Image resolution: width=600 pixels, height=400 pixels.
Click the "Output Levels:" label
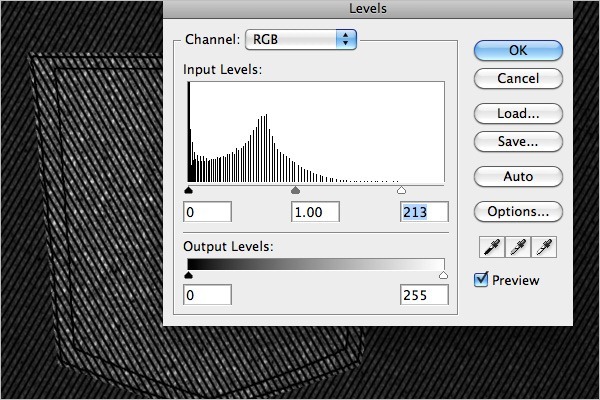[228, 247]
